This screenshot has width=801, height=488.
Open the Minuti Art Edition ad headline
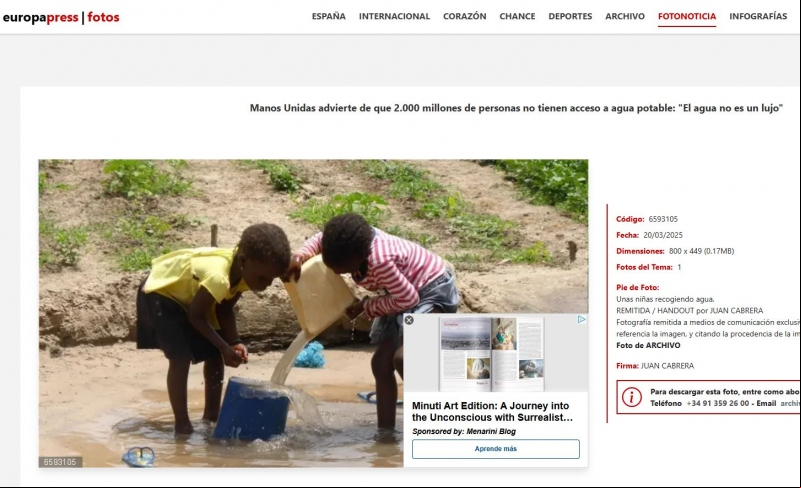[x=492, y=411]
